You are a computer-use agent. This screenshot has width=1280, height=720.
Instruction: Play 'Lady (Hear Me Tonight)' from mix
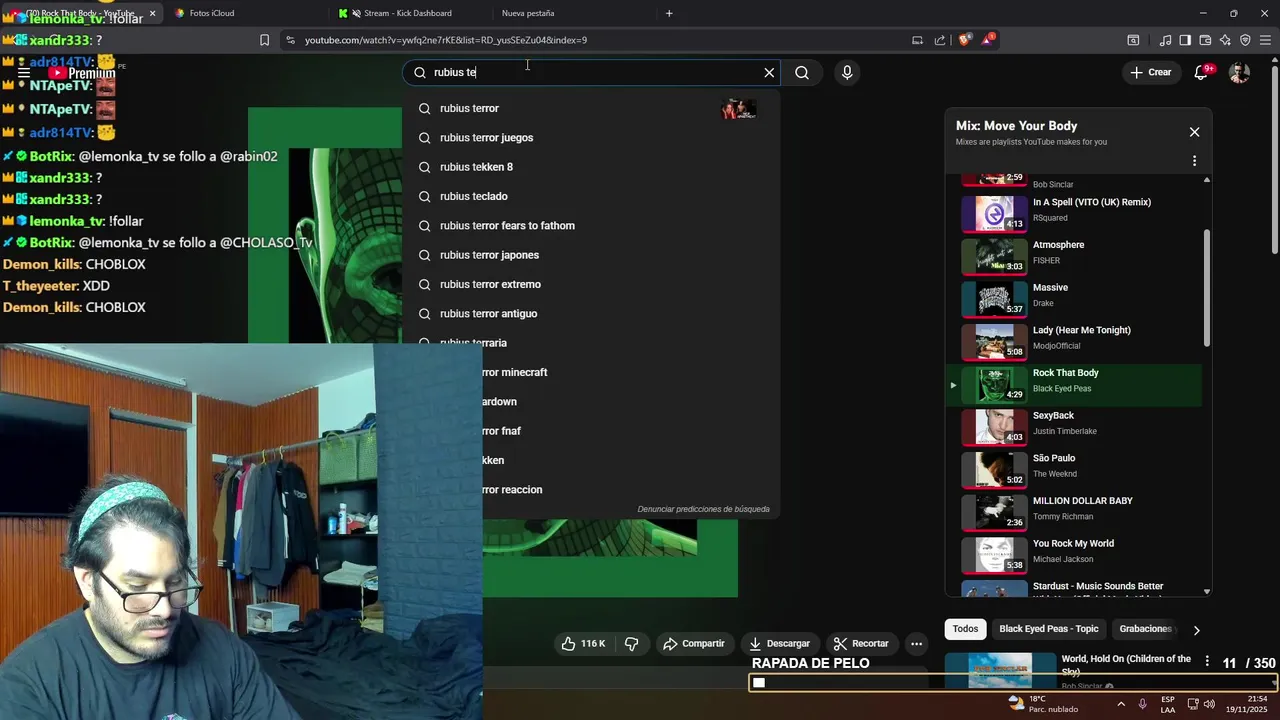pos(1073,341)
